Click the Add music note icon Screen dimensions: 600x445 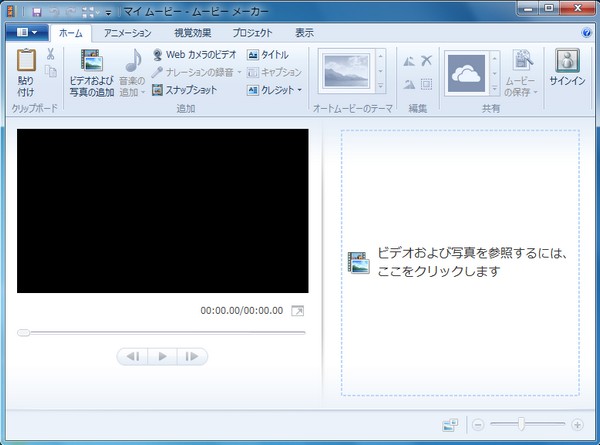pos(133,60)
